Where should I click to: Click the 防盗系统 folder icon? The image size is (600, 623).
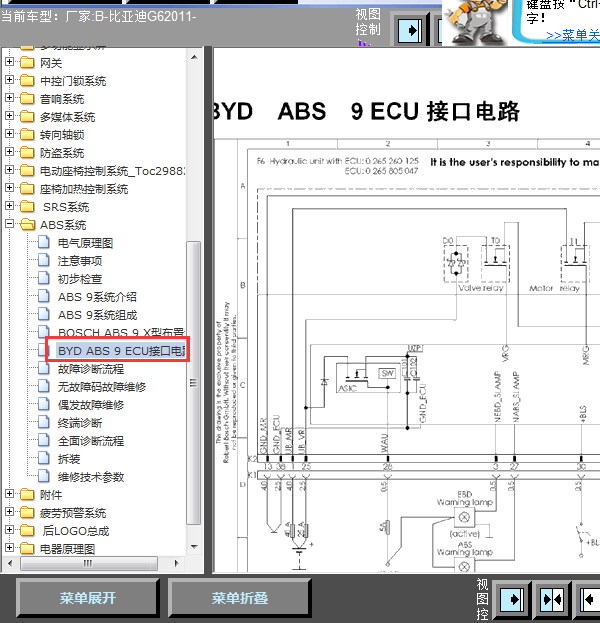pos(27,152)
